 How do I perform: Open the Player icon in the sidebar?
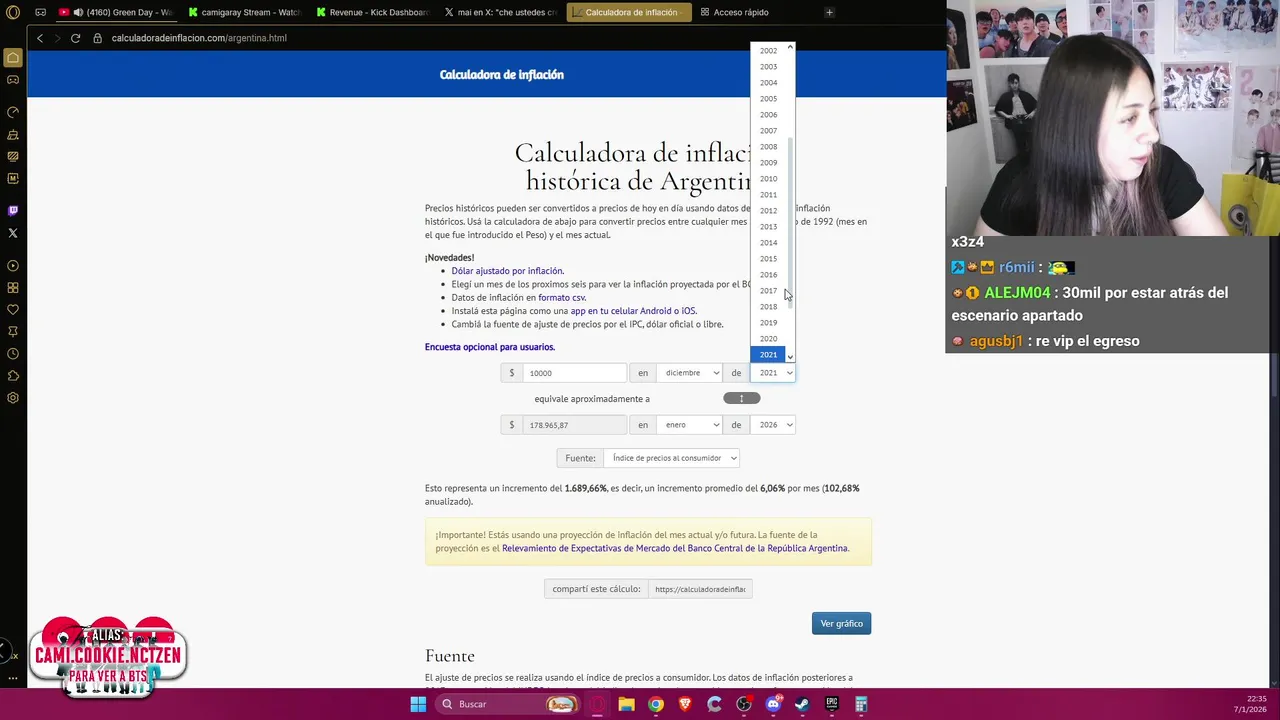point(13,266)
